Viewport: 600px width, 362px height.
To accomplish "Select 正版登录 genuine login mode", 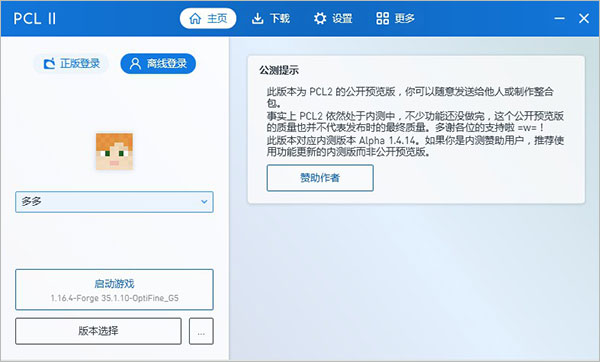I will [71, 64].
